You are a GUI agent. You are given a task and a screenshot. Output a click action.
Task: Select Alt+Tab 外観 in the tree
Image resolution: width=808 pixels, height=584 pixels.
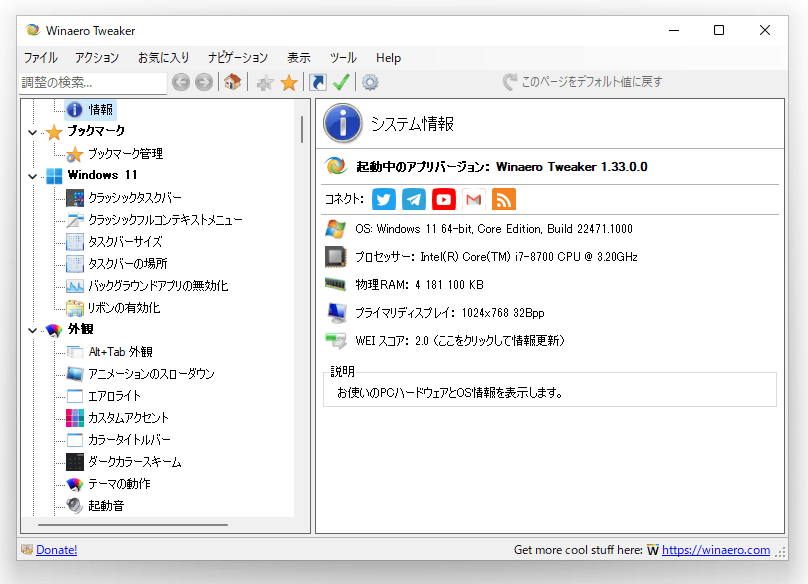pyautogui.click(x=121, y=352)
